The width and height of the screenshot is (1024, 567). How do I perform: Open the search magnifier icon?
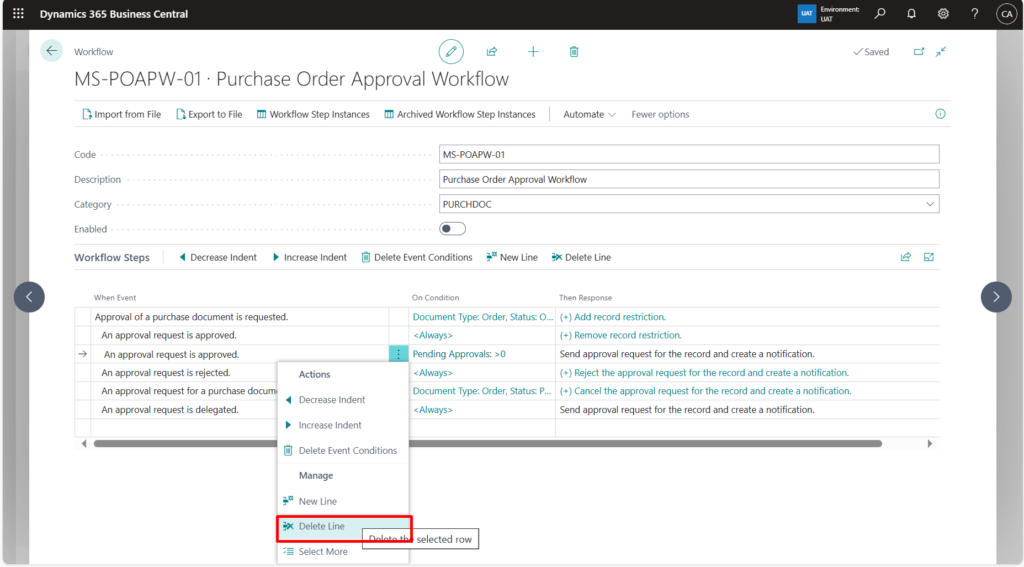[x=880, y=14]
